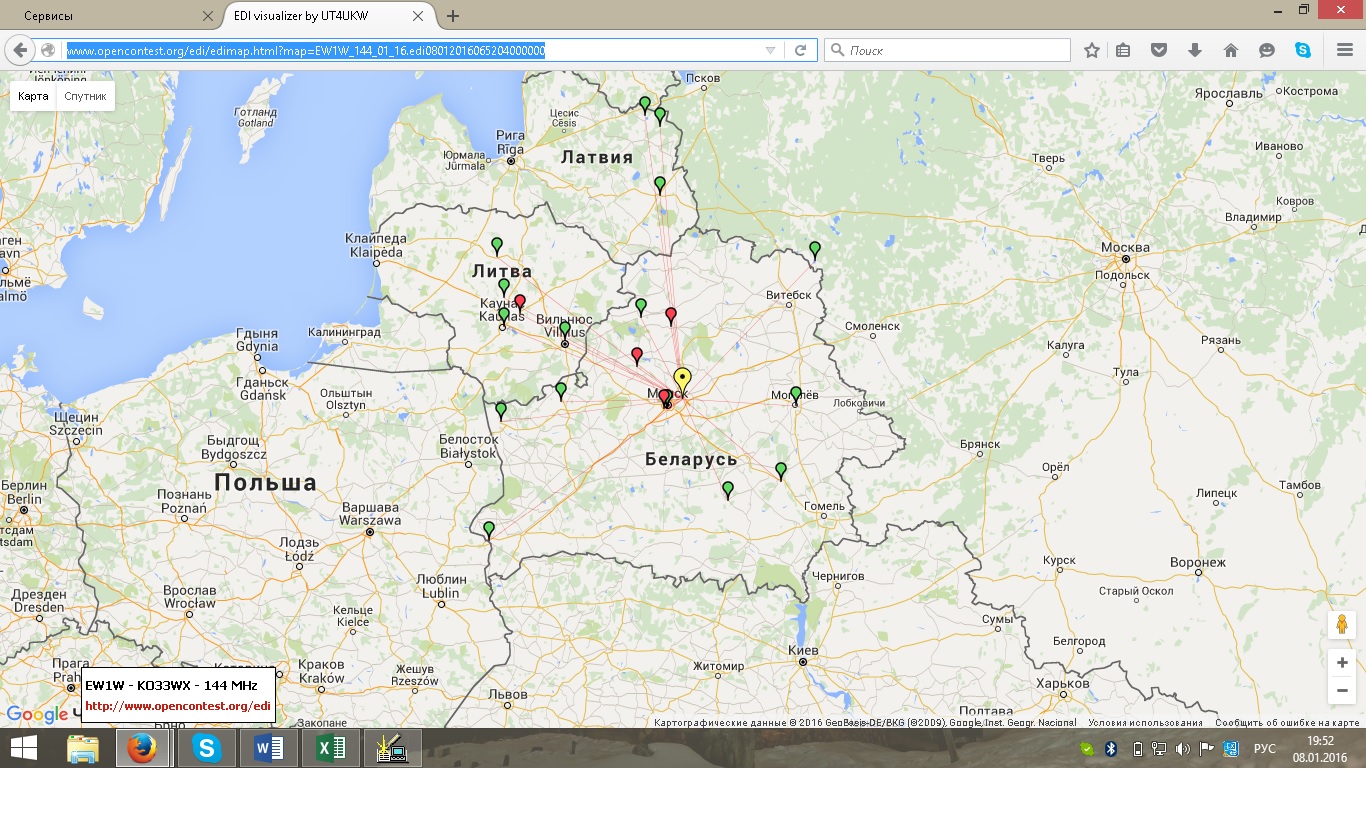Image resolution: width=1366 pixels, height=820 pixels.
Task: Click the yellow home station marker
Action: point(682,379)
